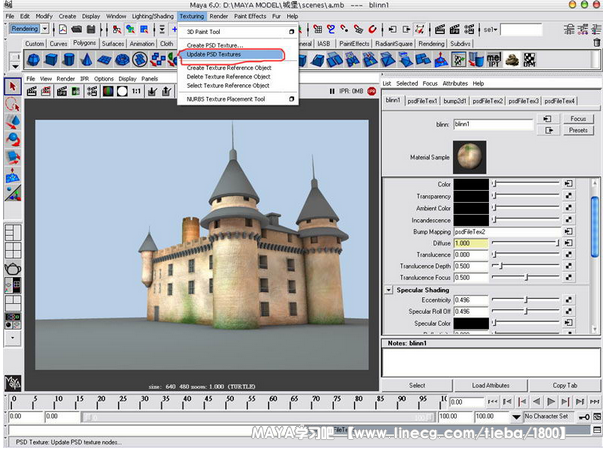Pause IPR tuning
Screen dimensions: 603x450
tap(332, 92)
